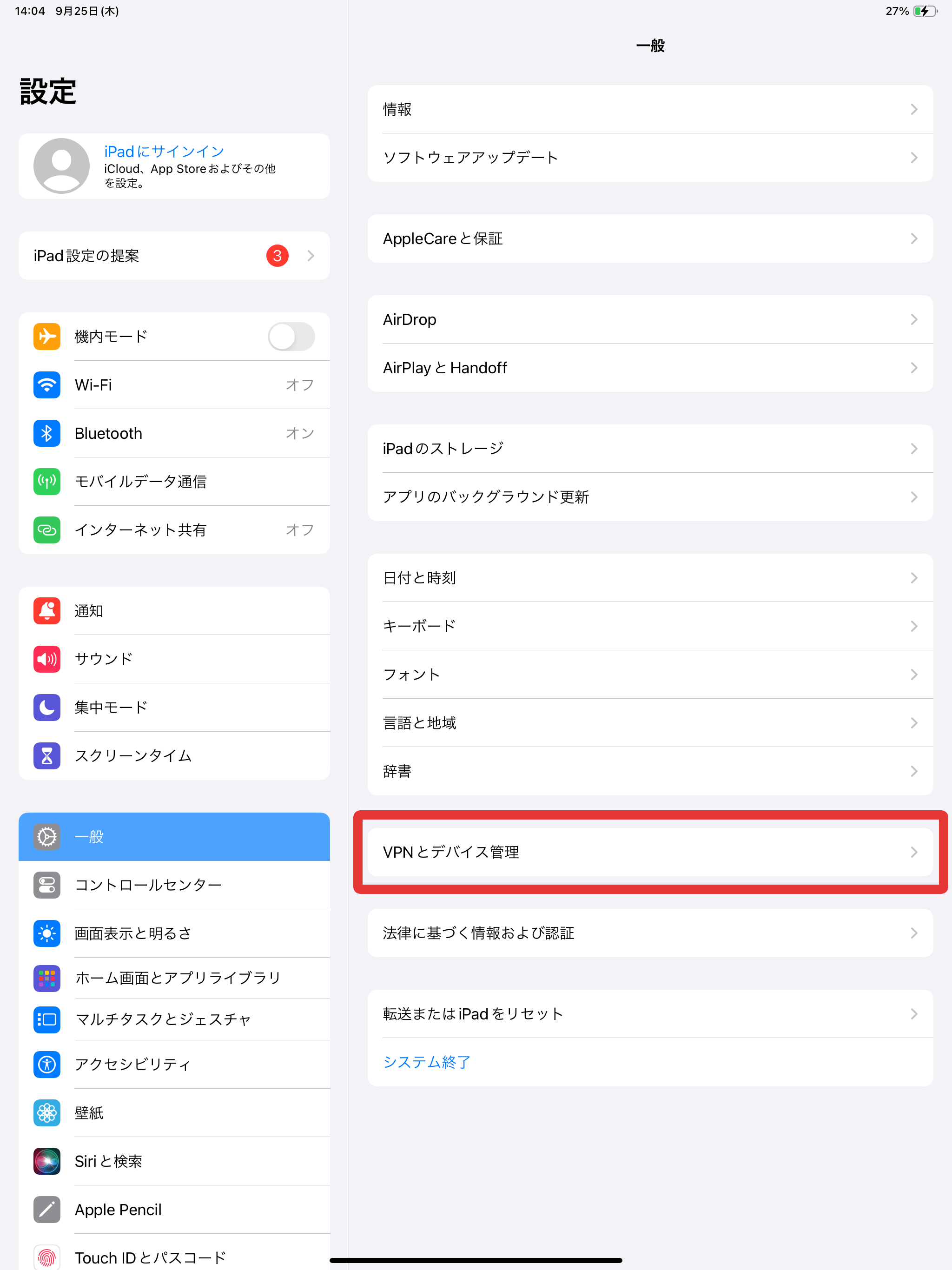Expand the VPNとデバイス管理 row
The image size is (952, 1270).
(x=650, y=852)
